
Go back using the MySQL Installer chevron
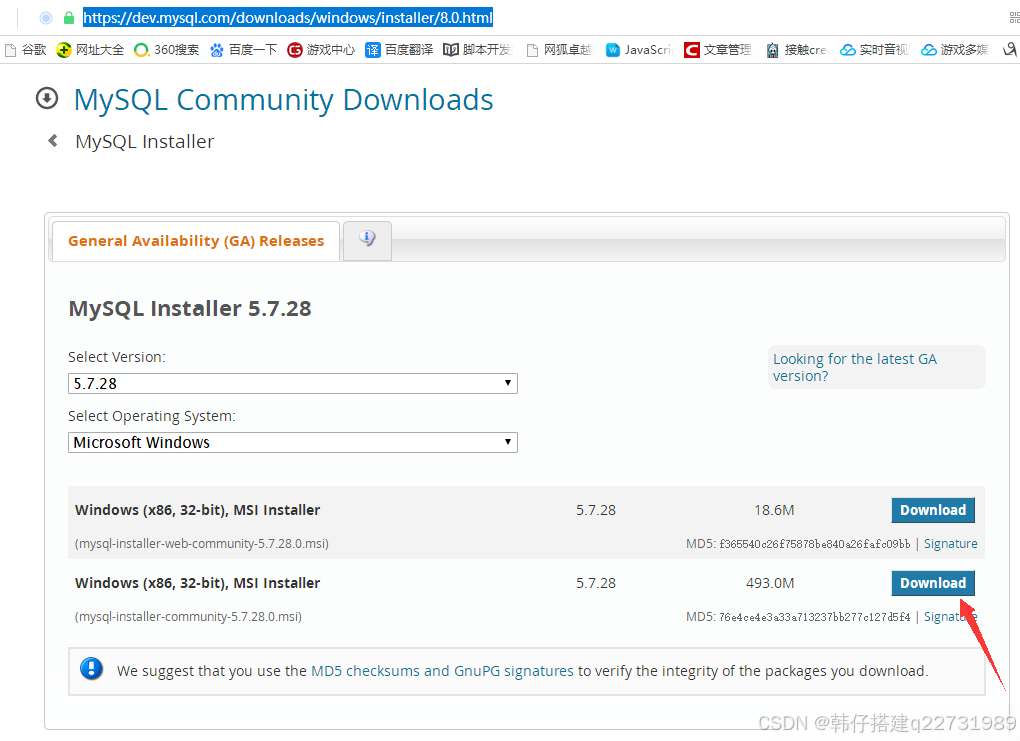(x=53, y=141)
